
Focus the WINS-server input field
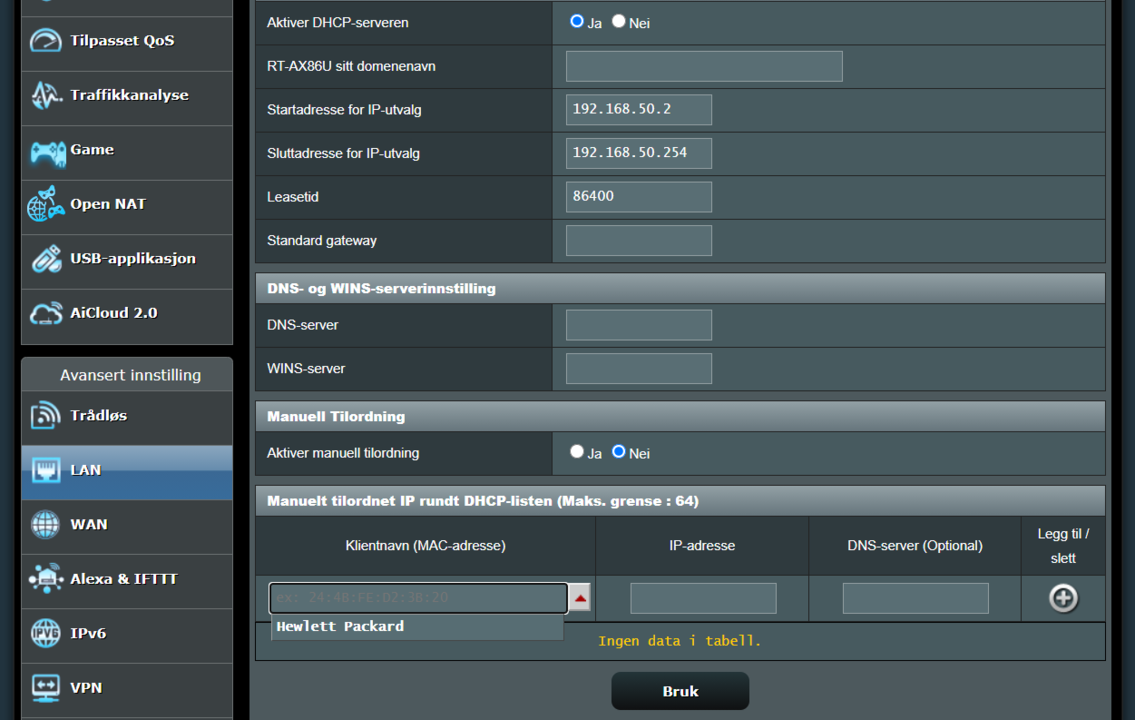[x=638, y=368]
